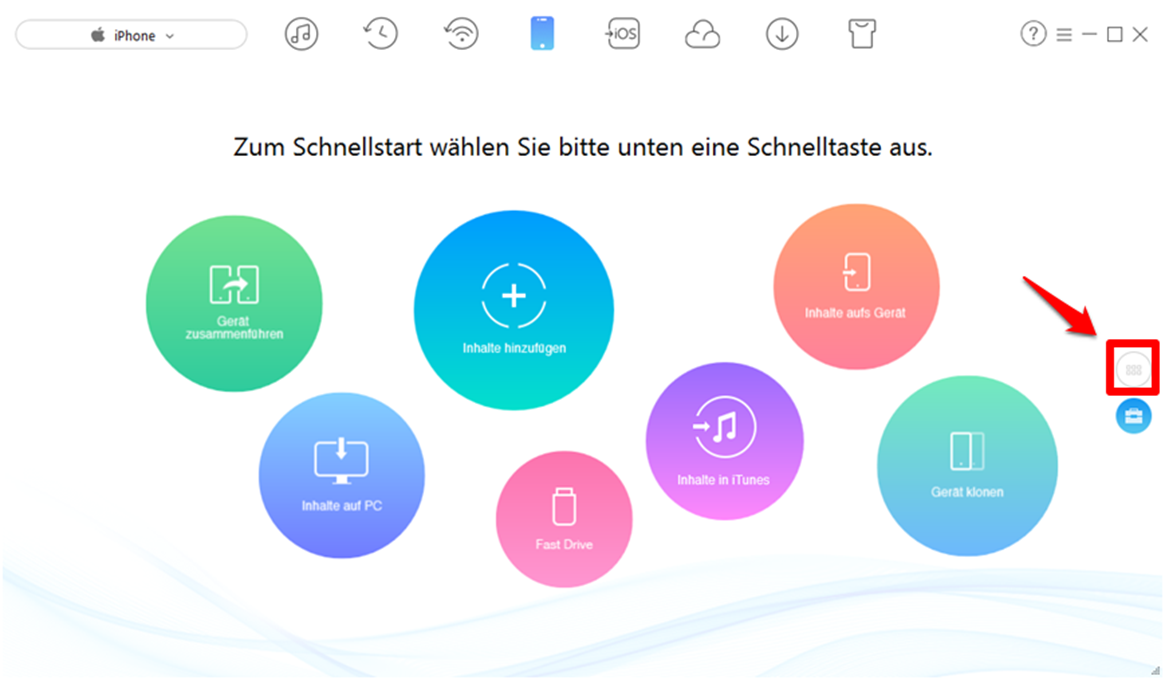Click the Inhalte in iTunes circle
1164x679 pixels.
pyautogui.click(x=724, y=441)
